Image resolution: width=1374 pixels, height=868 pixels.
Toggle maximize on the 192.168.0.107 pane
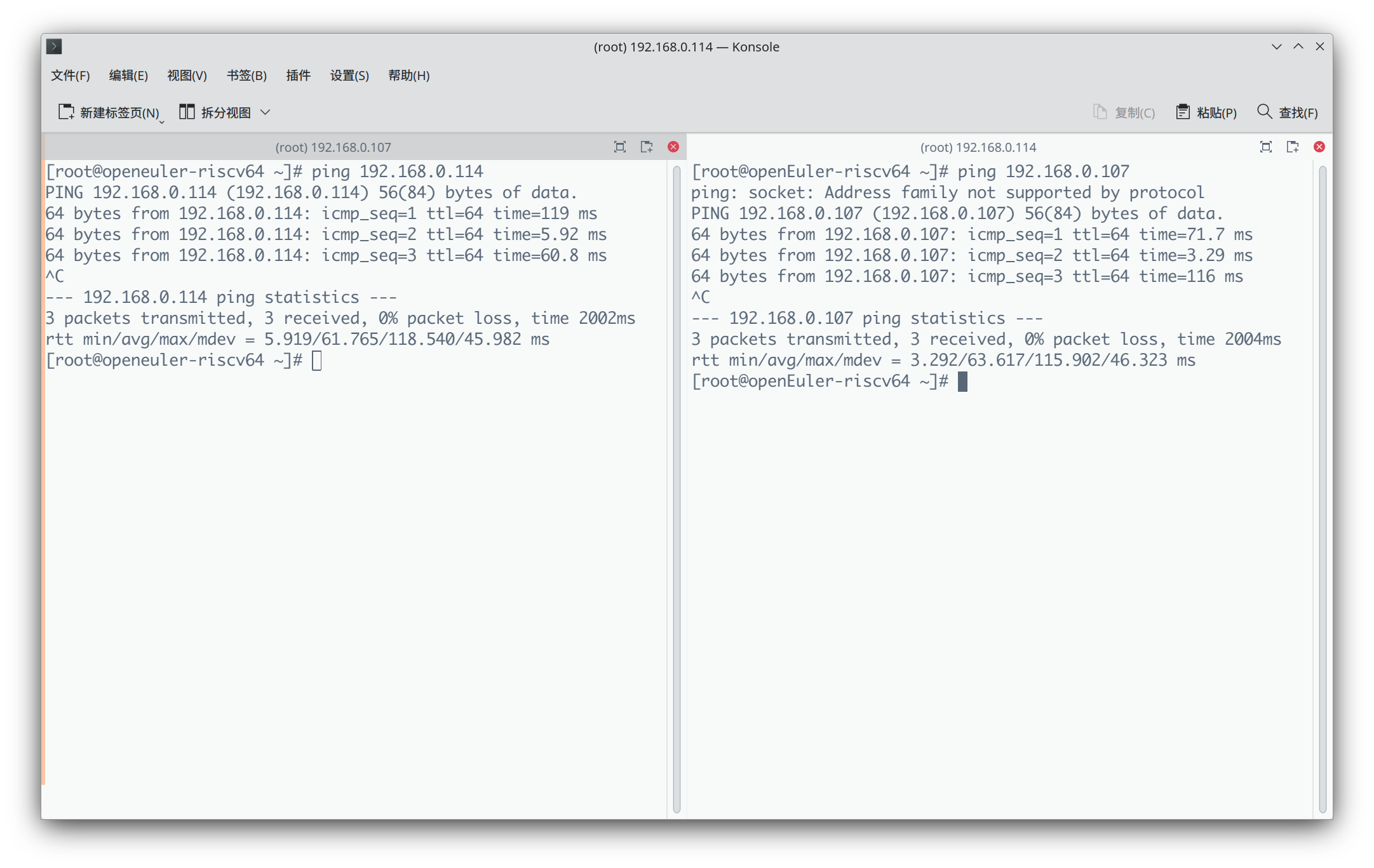(x=620, y=147)
